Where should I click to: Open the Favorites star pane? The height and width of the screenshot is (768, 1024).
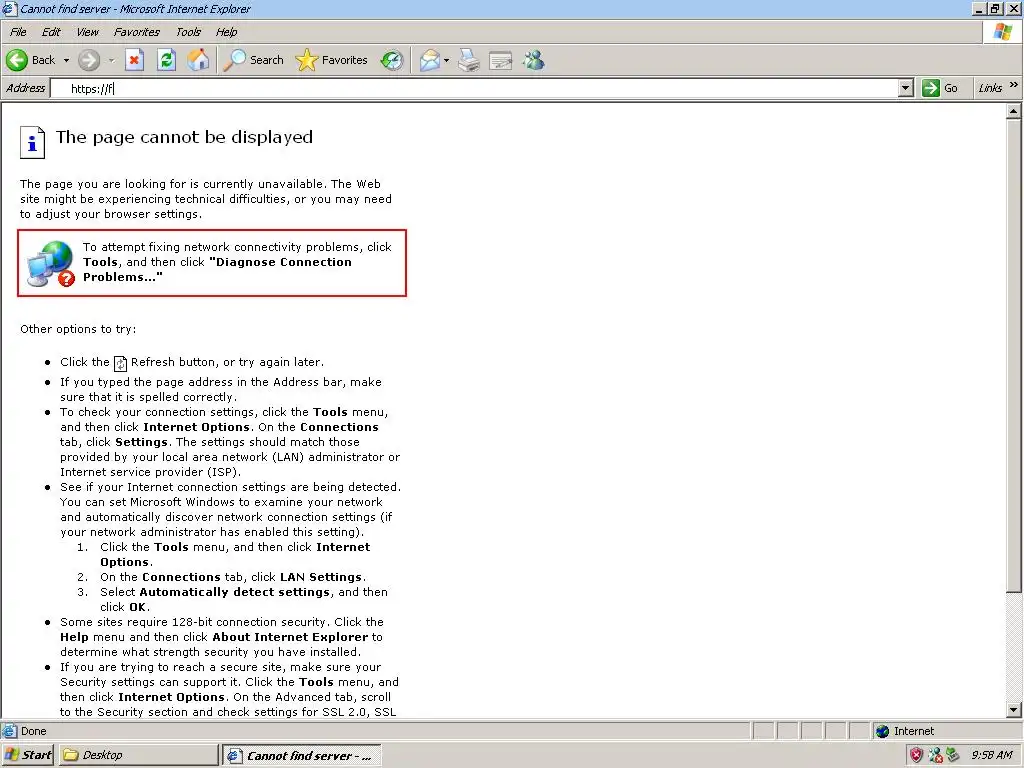pyautogui.click(x=332, y=60)
